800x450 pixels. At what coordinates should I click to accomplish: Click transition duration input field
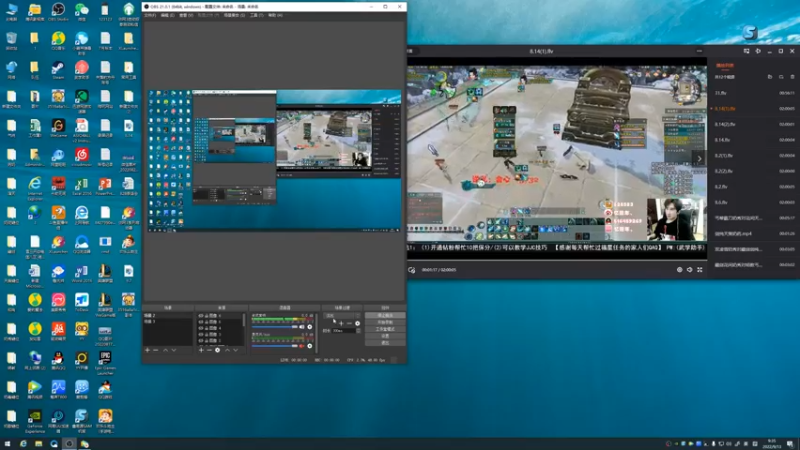click(x=343, y=331)
